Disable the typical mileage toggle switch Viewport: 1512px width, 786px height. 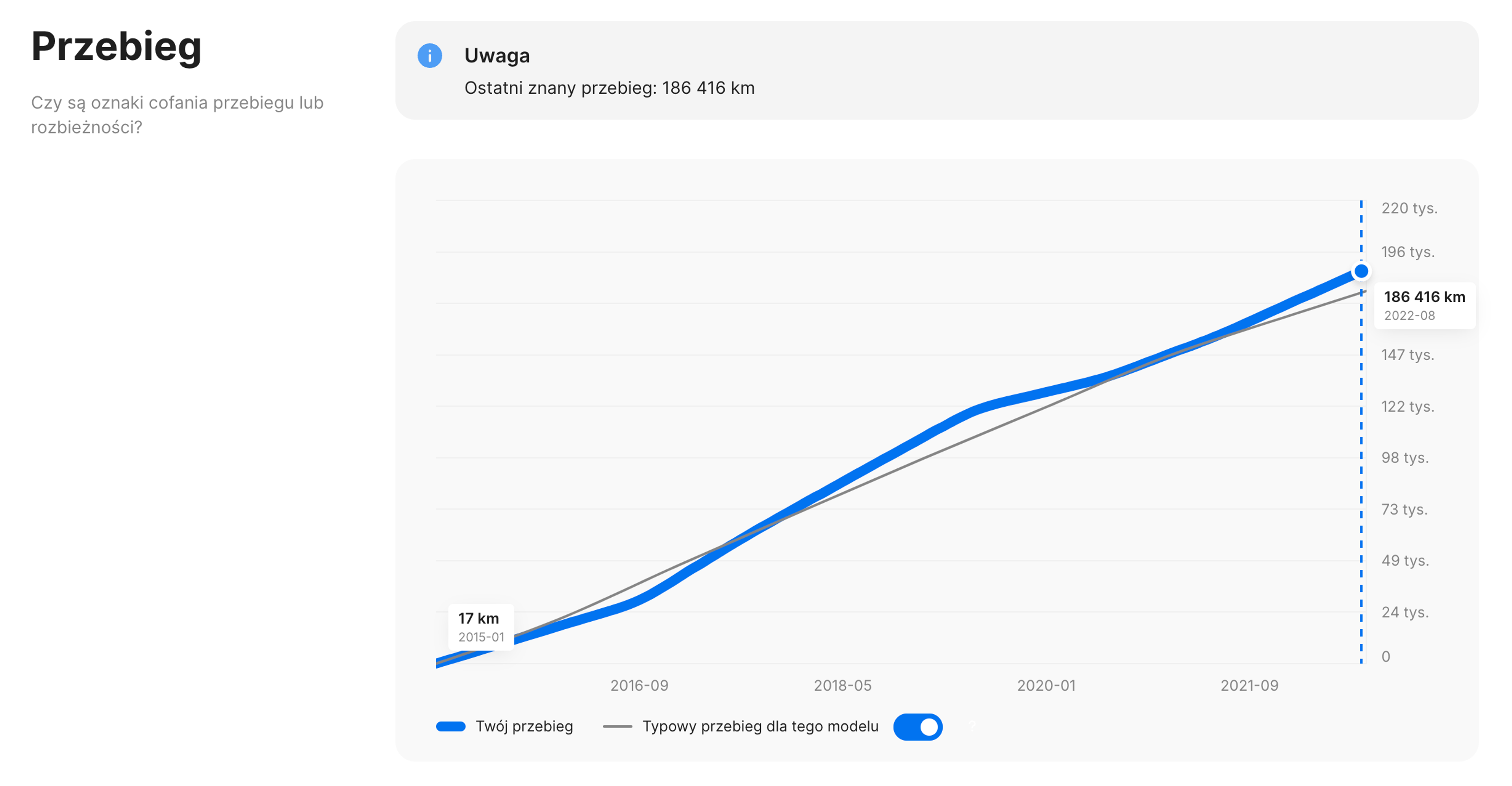pyautogui.click(x=917, y=727)
